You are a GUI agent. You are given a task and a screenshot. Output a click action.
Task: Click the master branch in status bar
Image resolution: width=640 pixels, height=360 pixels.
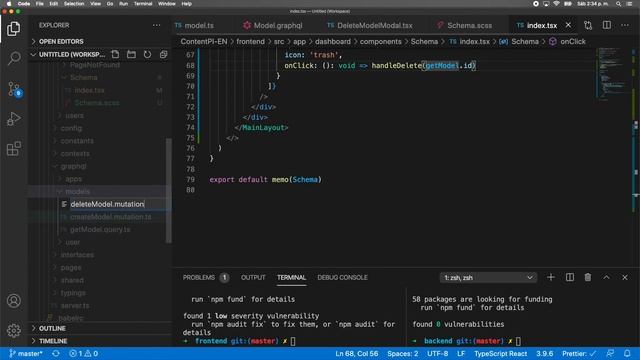[x=26, y=353]
